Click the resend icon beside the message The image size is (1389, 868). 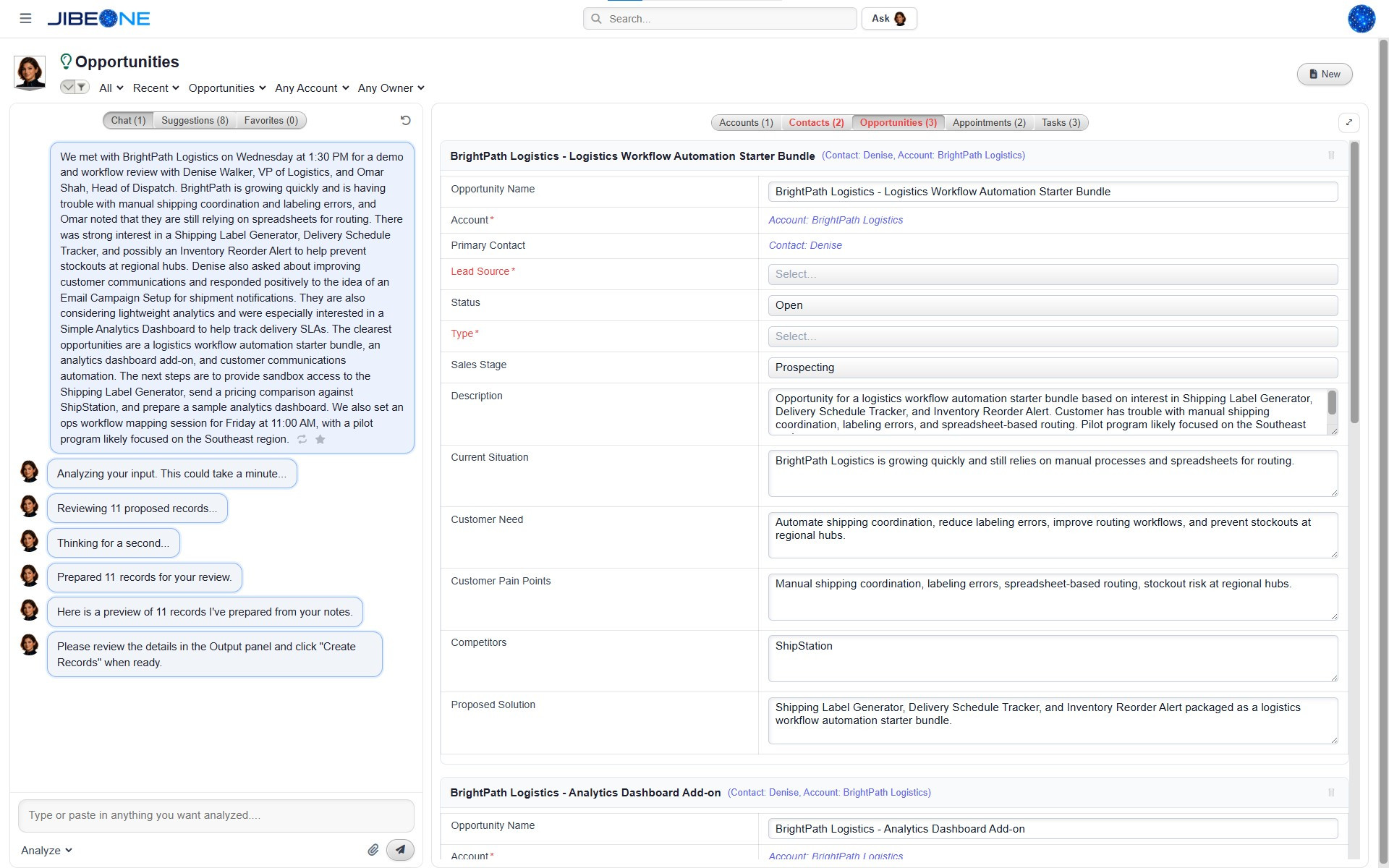click(302, 439)
